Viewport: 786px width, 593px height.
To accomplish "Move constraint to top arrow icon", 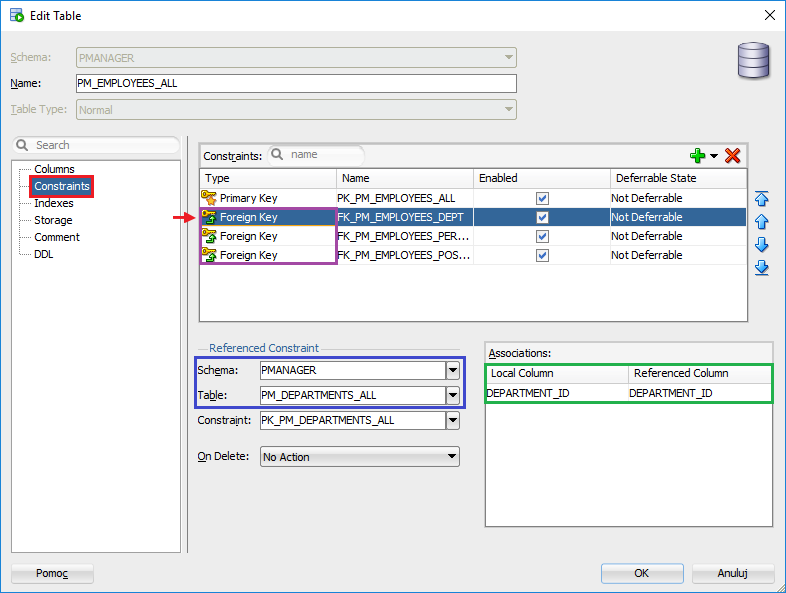I will 761,199.
